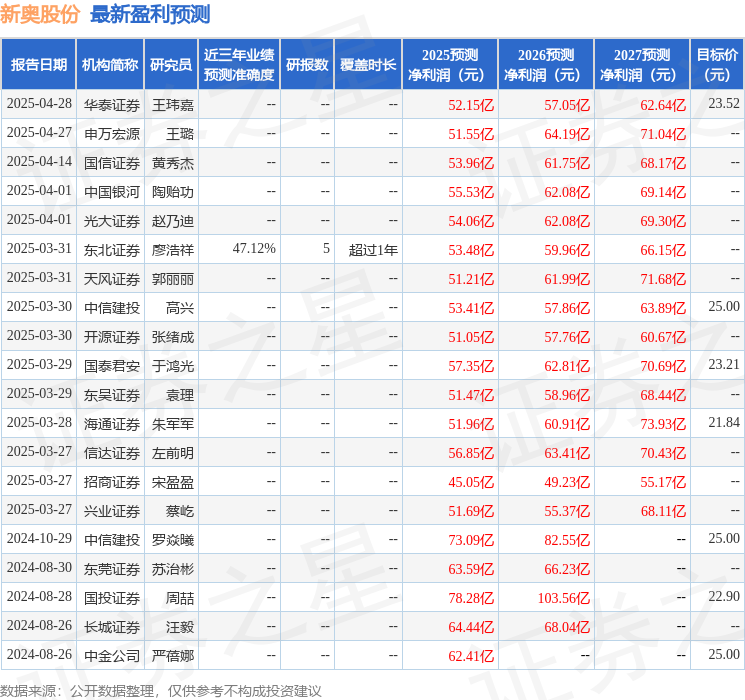Select analyst 黄秀杰
The width and height of the screenshot is (745, 700).
click(173, 163)
